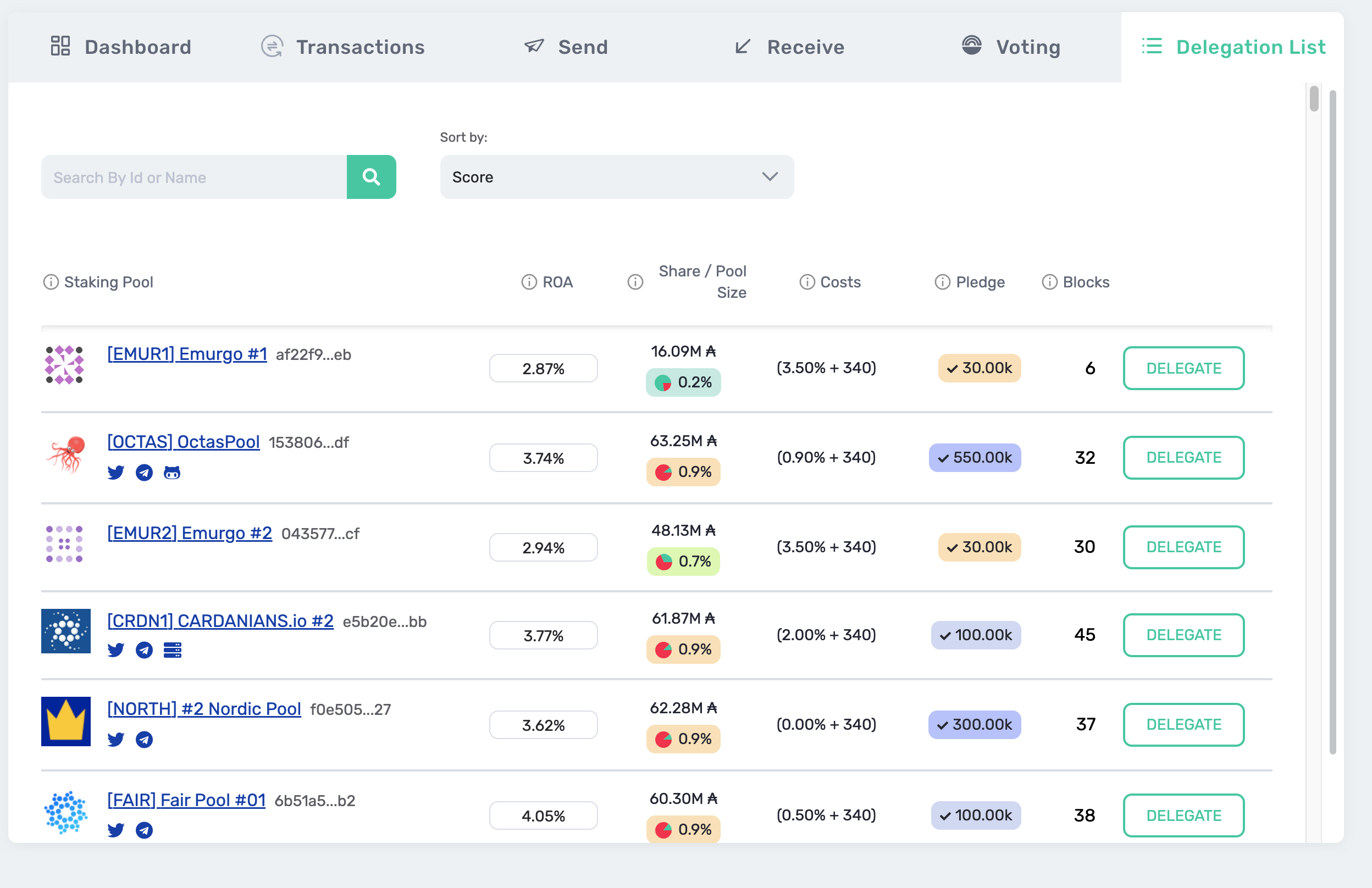This screenshot has width=1372, height=888.
Task: Click info icon beside Pledge header
Action: tap(942, 282)
